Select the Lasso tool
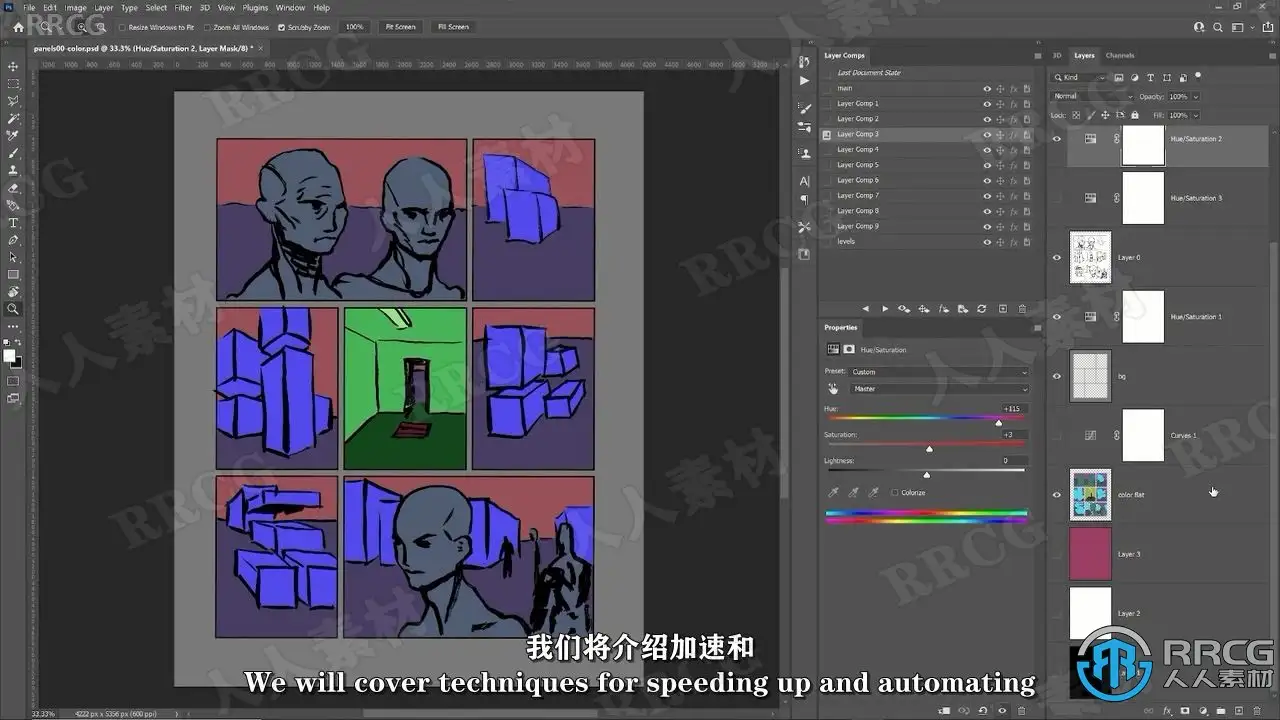The width and height of the screenshot is (1280, 720). click(x=13, y=101)
